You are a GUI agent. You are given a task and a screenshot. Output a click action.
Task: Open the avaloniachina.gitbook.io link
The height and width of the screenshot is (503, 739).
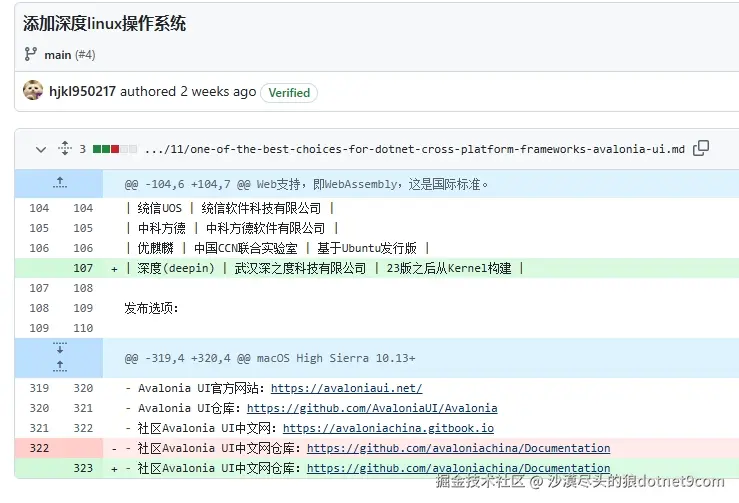[x=388, y=428]
